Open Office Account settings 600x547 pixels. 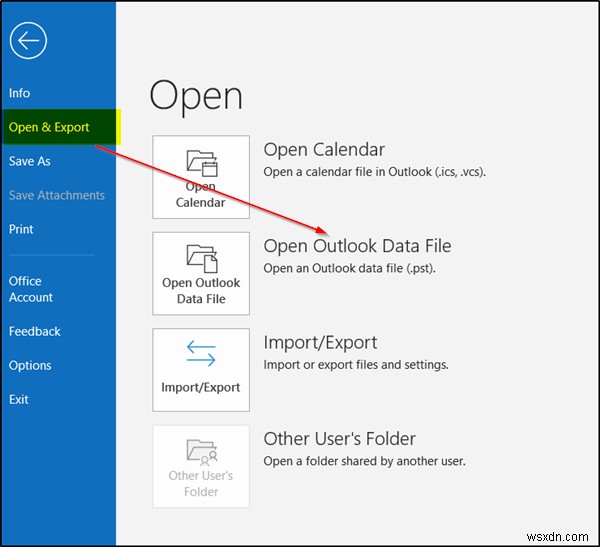tap(31, 289)
